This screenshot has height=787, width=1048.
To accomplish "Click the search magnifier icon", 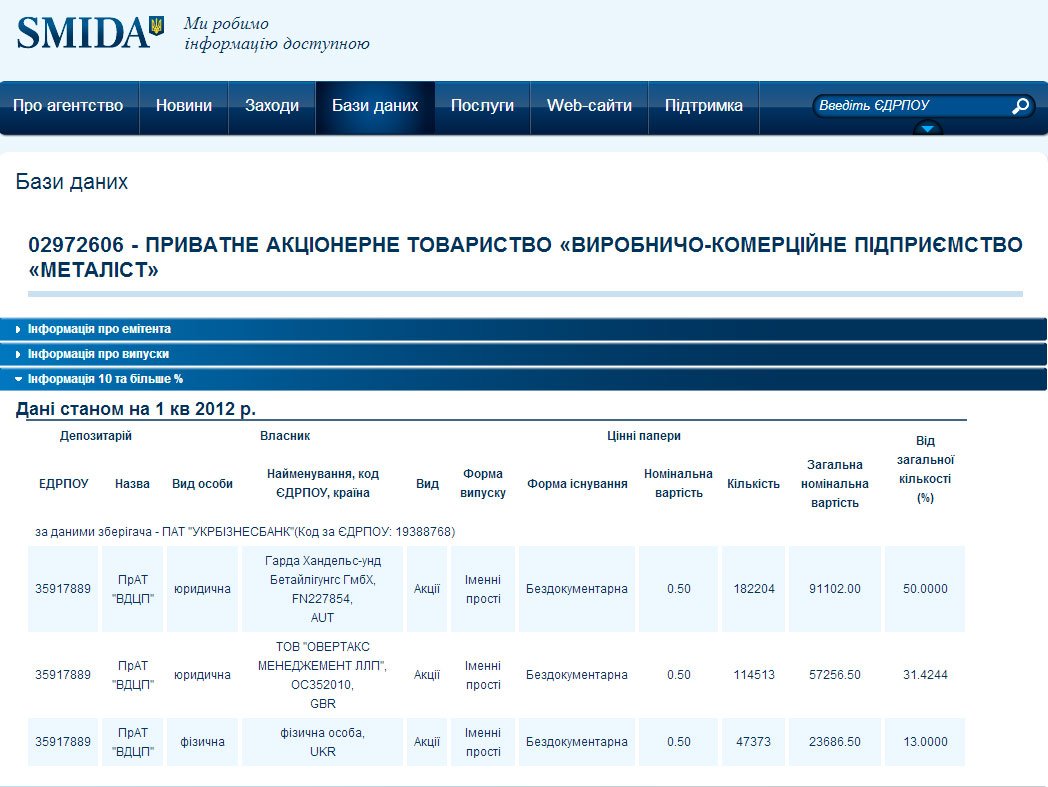I will pos(1021,106).
